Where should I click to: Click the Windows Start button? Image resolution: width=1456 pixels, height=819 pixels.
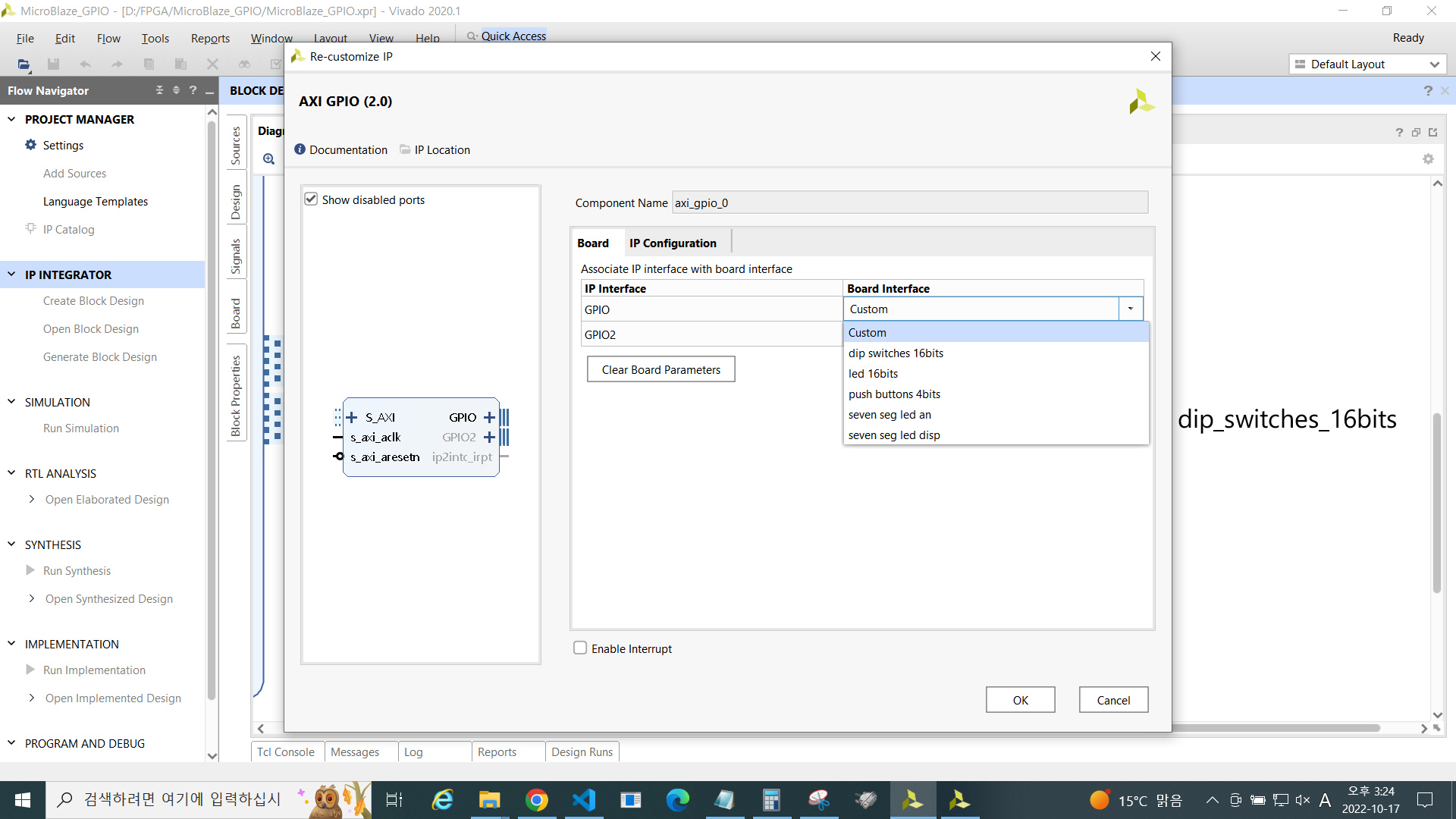click(23, 800)
